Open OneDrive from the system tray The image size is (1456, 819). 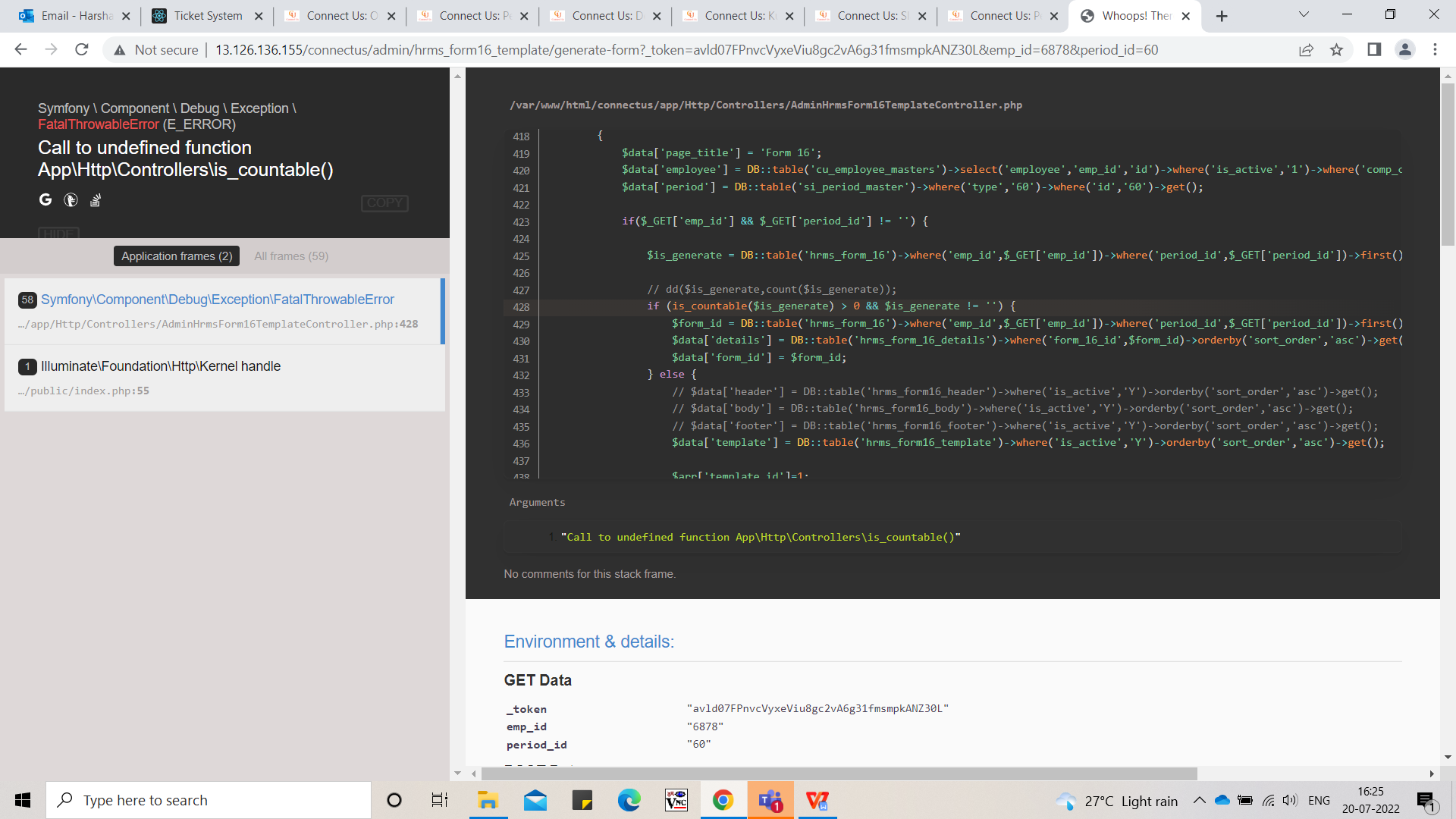pyautogui.click(x=1222, y=800)
